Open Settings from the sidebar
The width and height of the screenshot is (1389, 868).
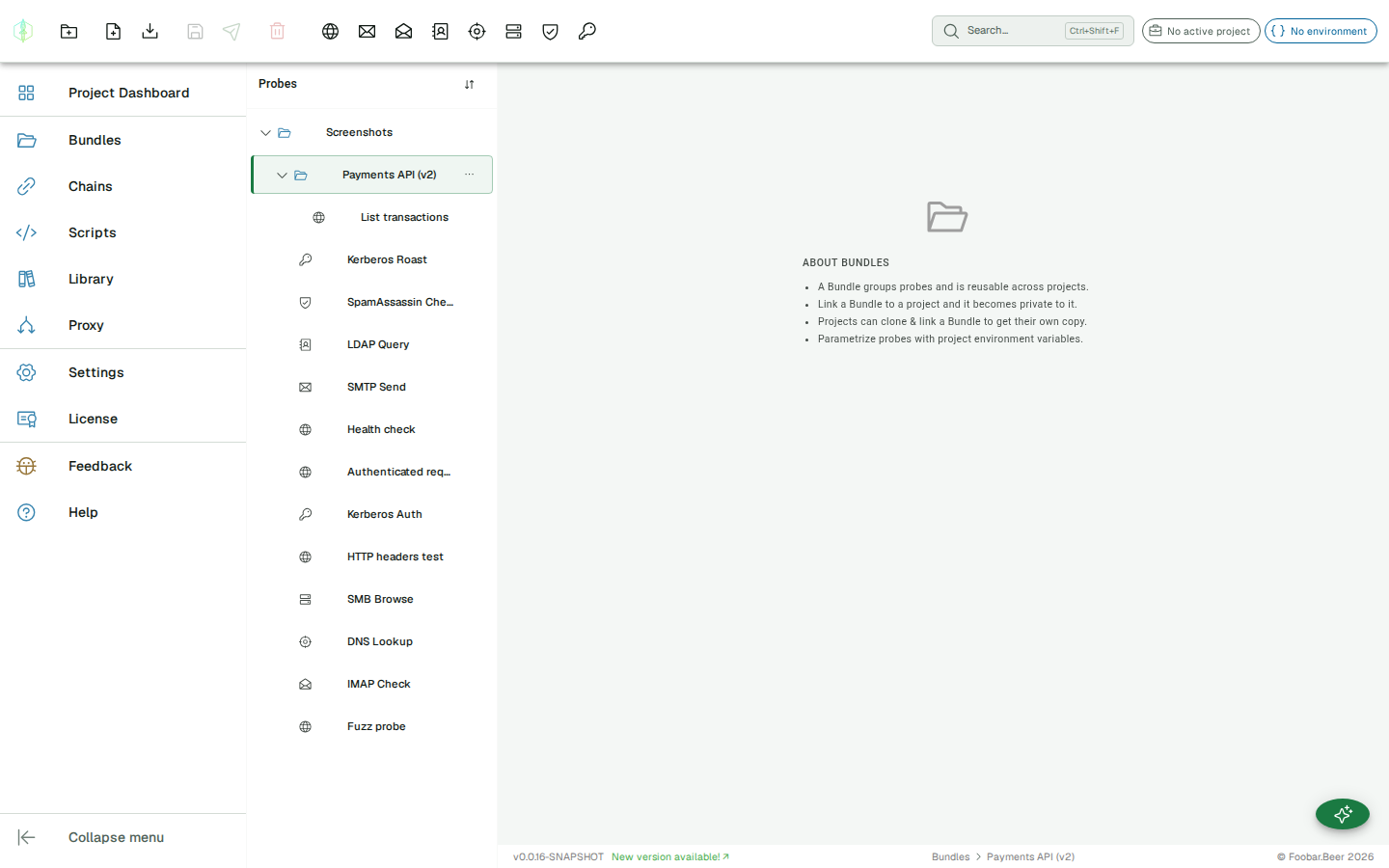[123, 372]
